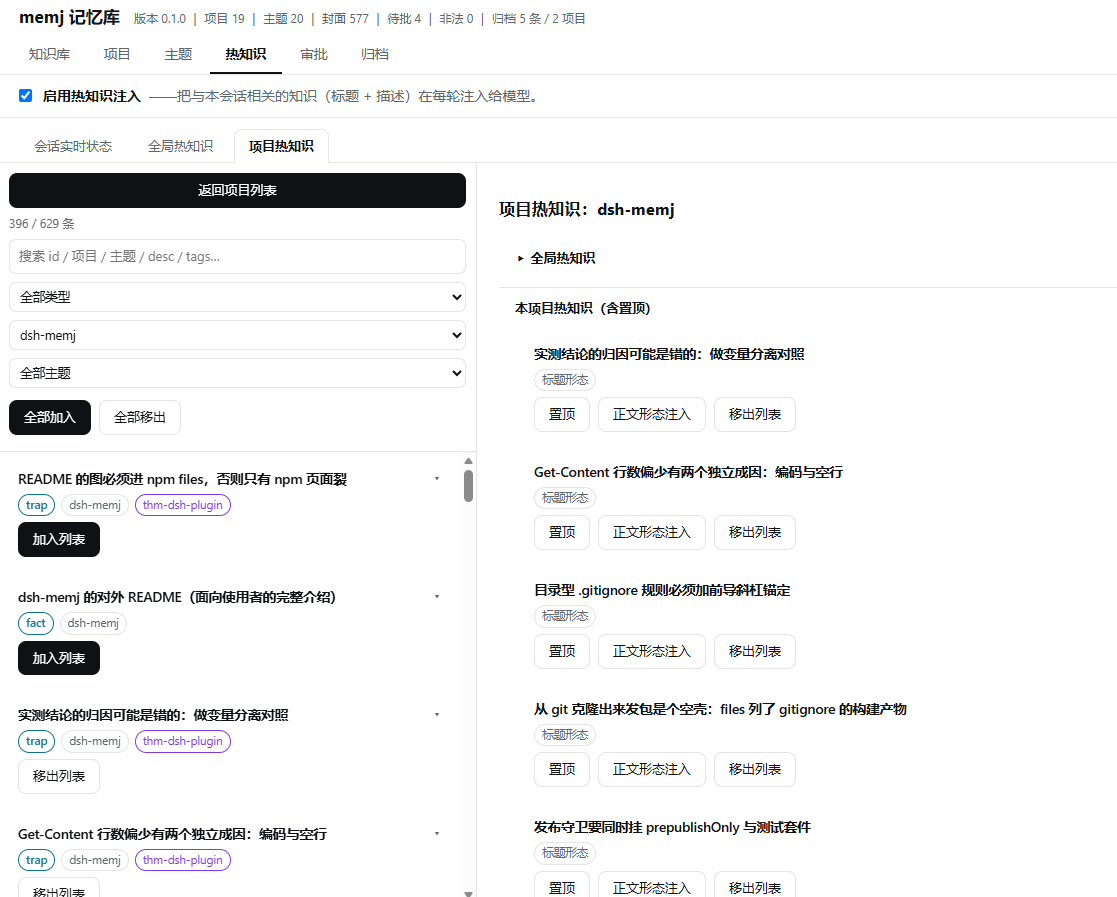Pin 目录型 .gitignore 规则 with 置顶
The image size is (1117, 897).
(562, 651)
